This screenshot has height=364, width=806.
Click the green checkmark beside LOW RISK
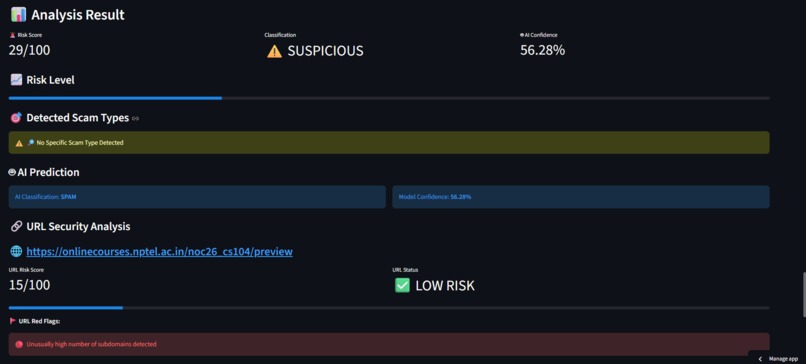point(402,285)
